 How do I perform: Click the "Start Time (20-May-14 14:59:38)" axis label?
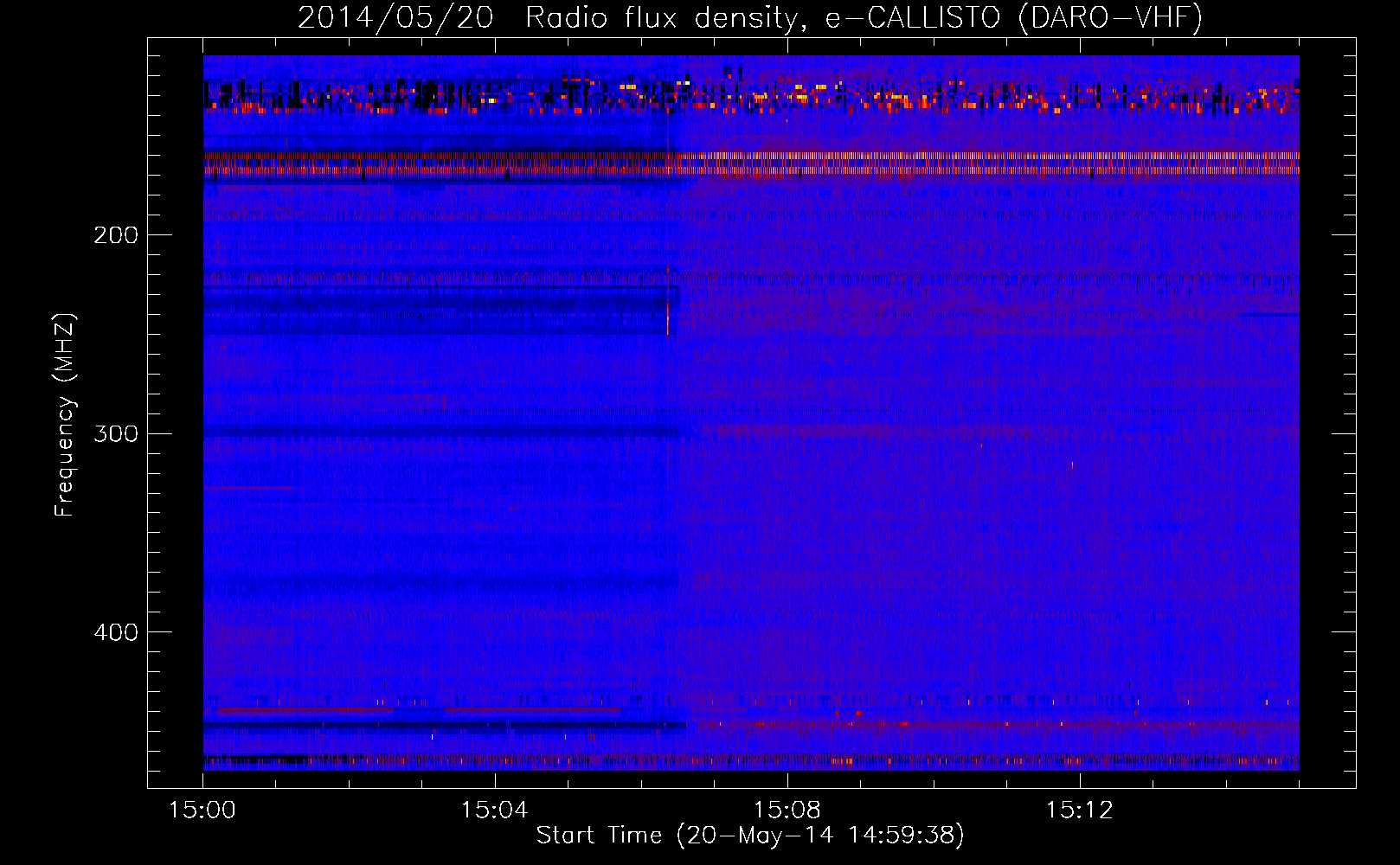pyautogui.click(x=750, y=835)
